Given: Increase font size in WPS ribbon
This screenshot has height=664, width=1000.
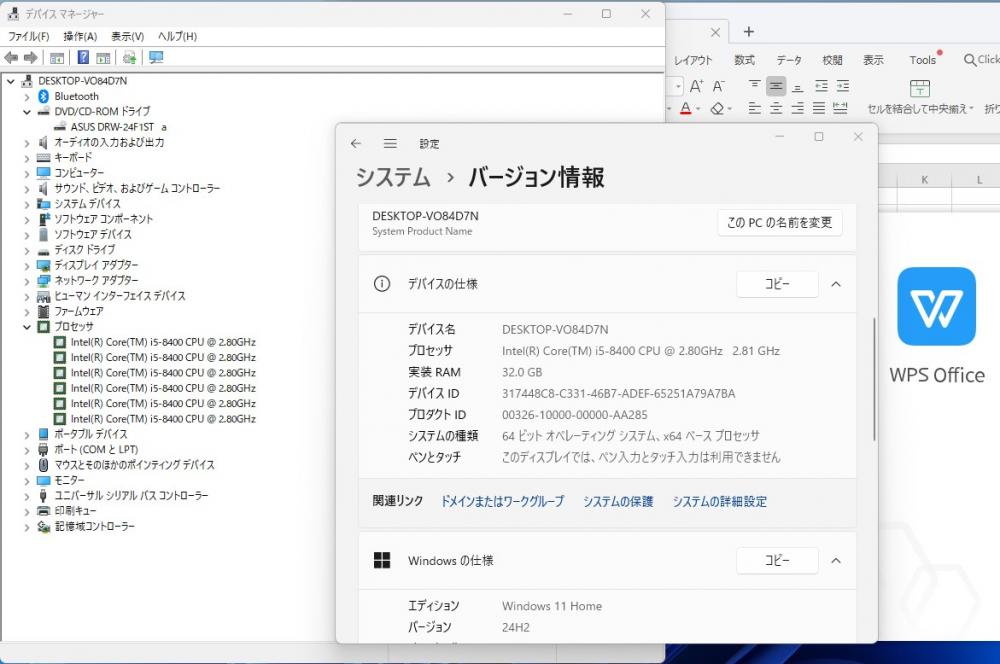Looking at the screenshot, I should click(696, 85).
